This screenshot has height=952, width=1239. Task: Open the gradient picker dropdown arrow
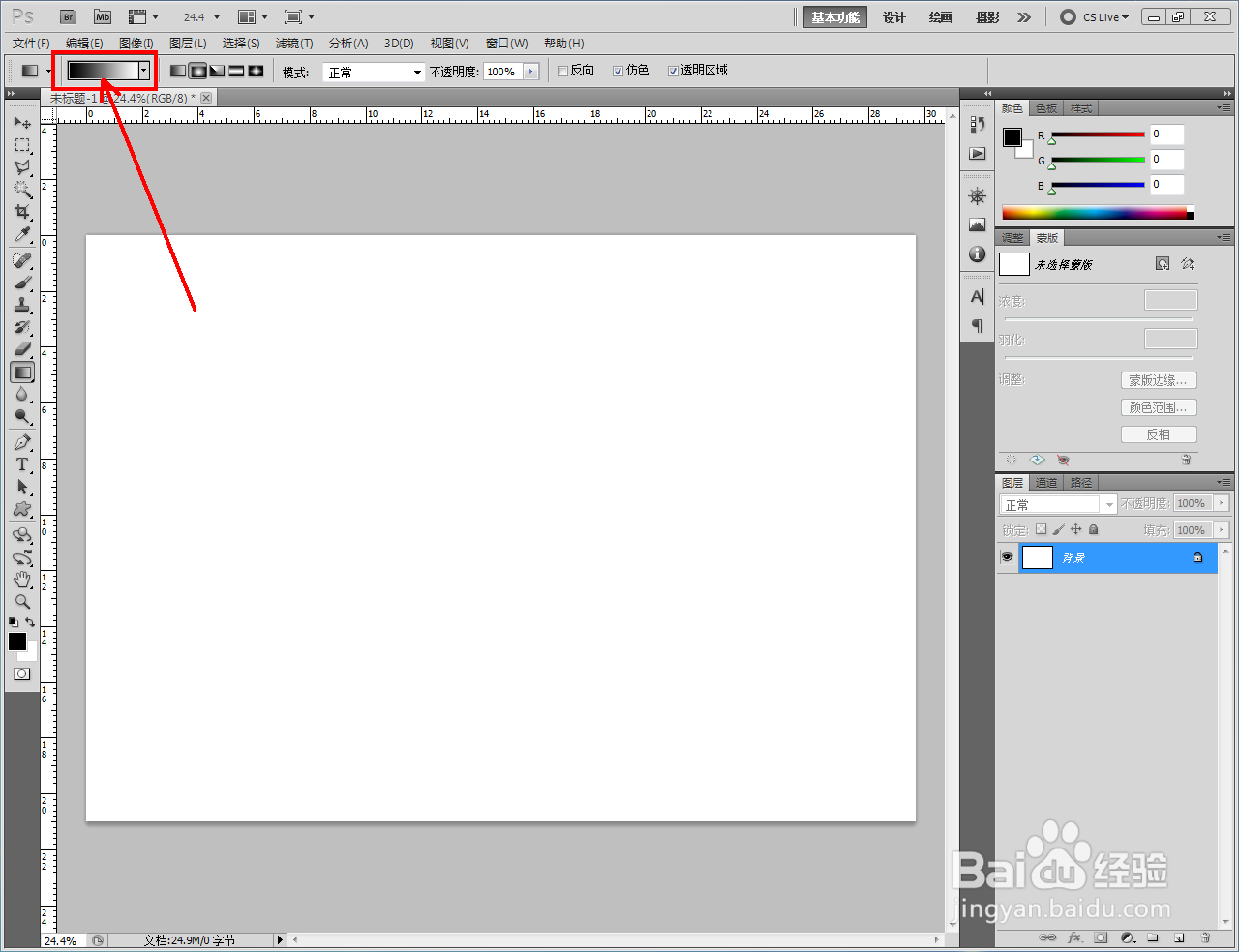[x=144, y=71]
